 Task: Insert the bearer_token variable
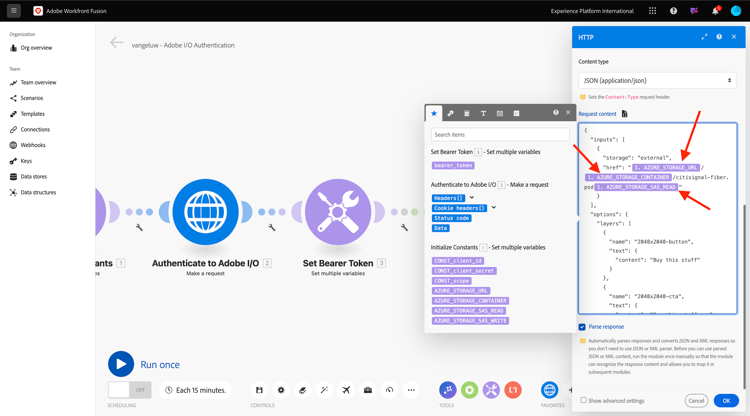point(453,165)
